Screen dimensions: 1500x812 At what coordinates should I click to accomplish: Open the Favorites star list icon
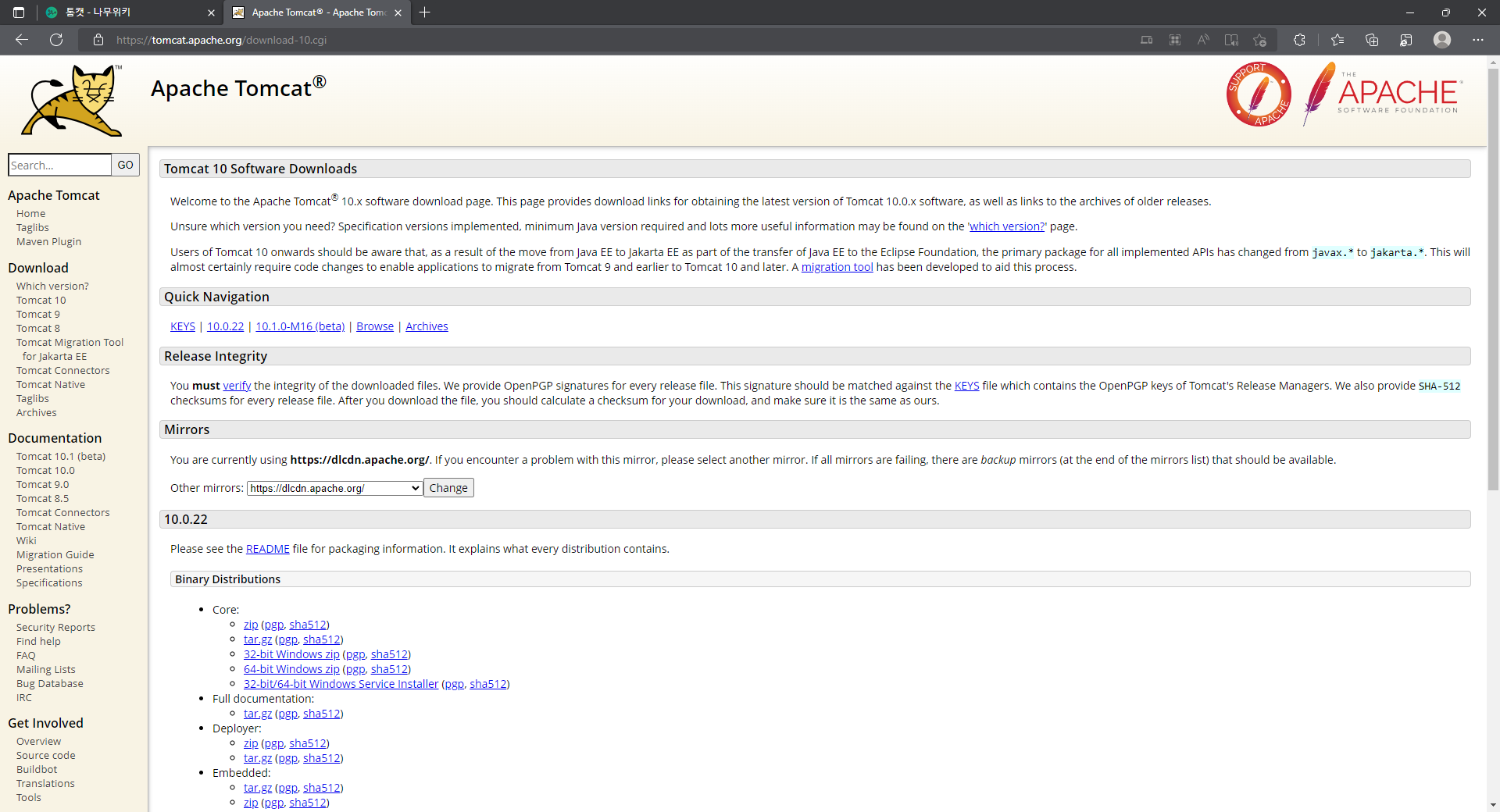coord(1337,40)
